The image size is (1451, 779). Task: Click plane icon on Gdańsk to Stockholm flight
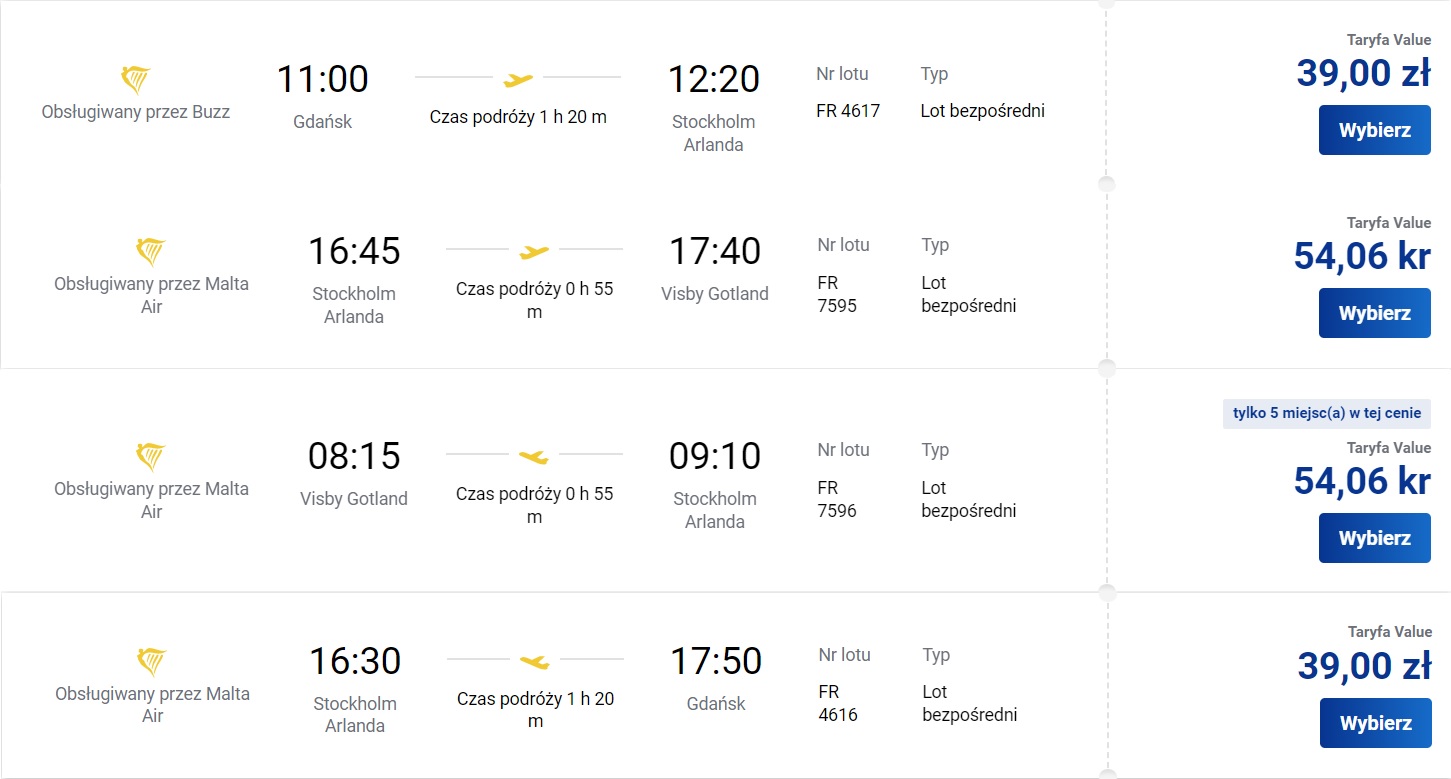518,79
